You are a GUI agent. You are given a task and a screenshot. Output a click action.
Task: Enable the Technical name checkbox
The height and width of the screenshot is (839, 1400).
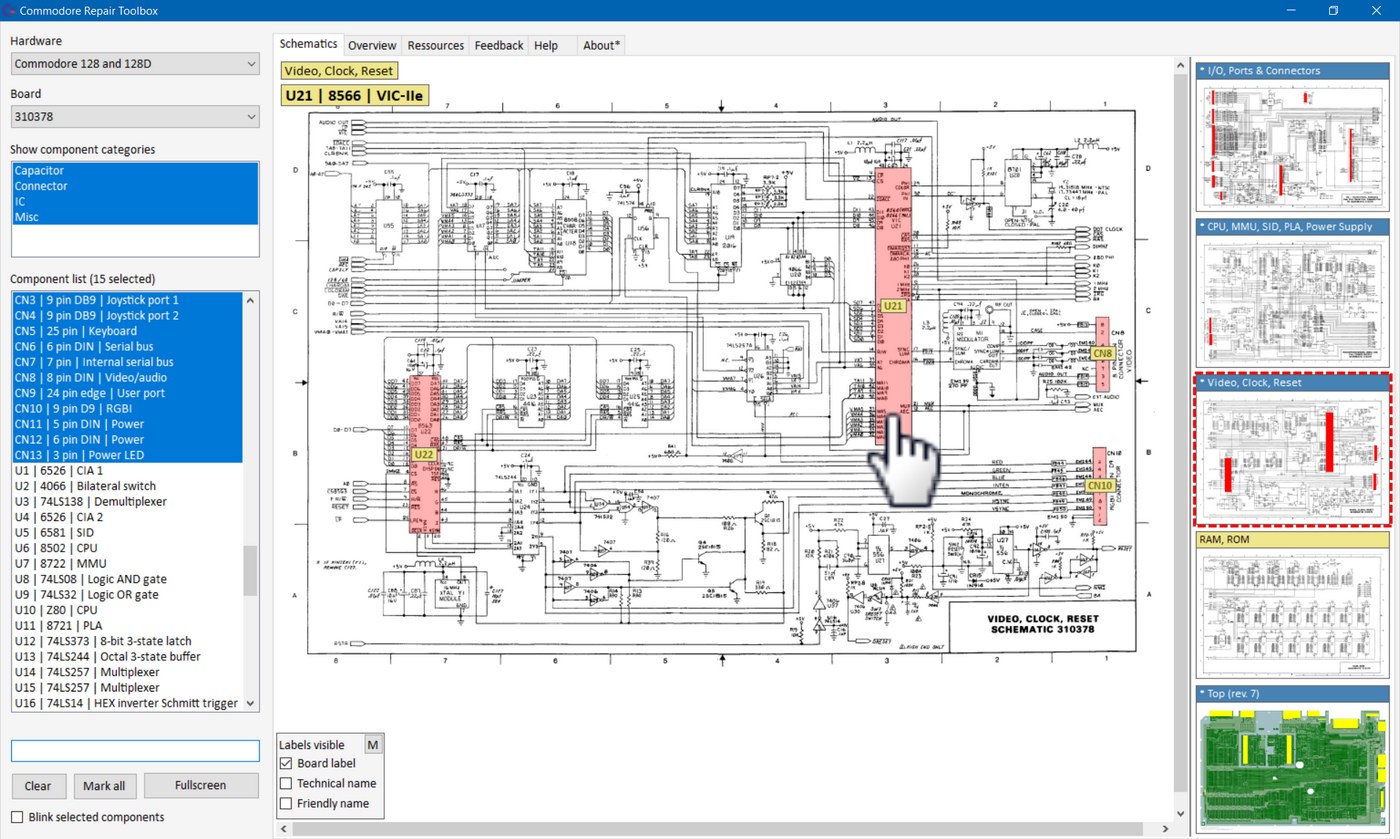tap(286, 783)
